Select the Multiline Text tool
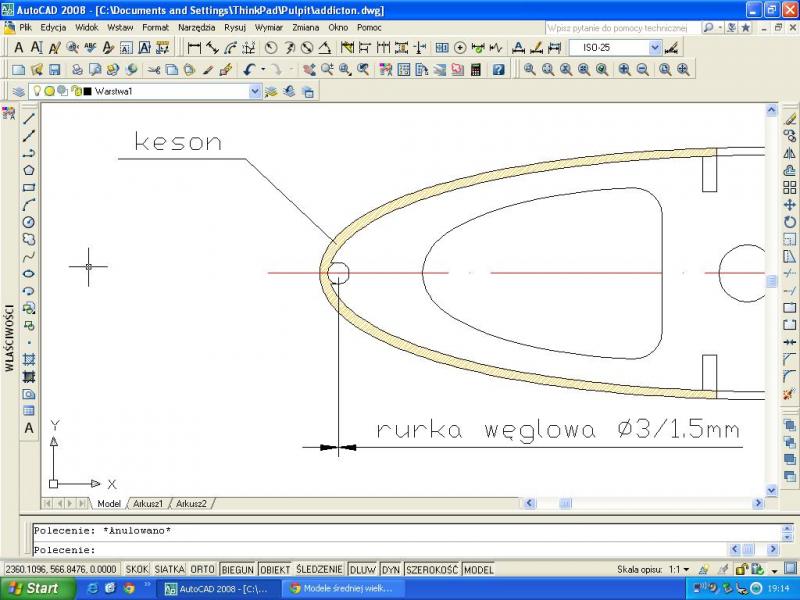 coord(29,428)
